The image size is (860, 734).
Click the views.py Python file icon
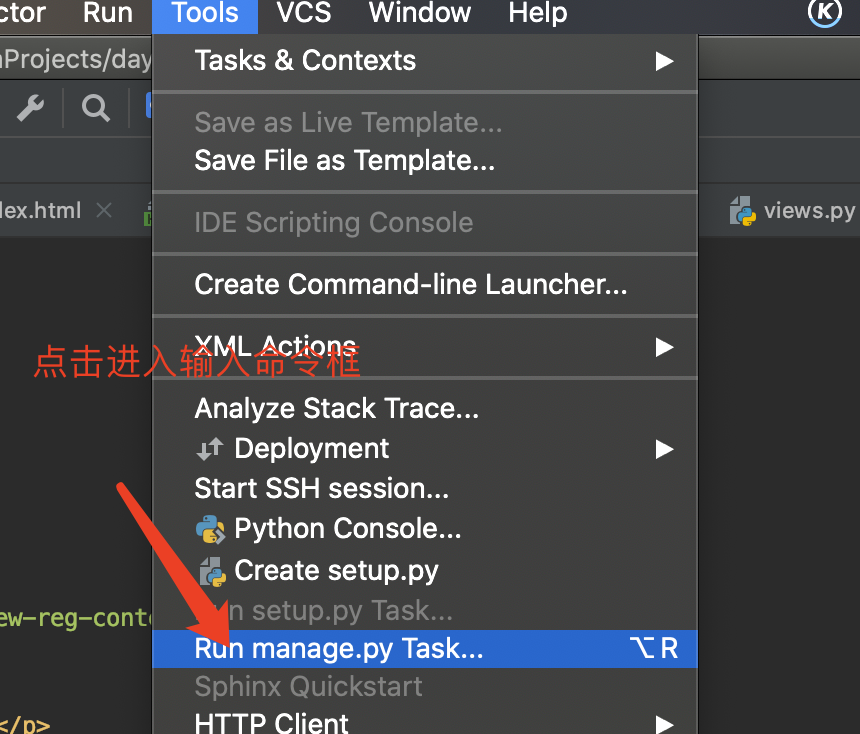point(743,211)
